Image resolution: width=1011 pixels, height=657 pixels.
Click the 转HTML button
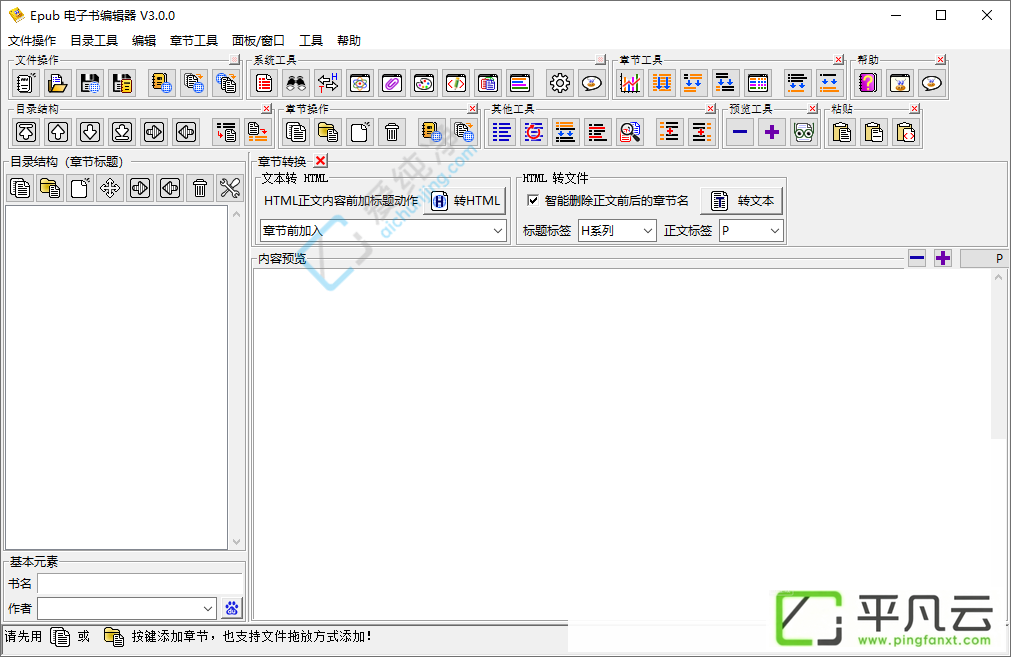click(465, 201)
